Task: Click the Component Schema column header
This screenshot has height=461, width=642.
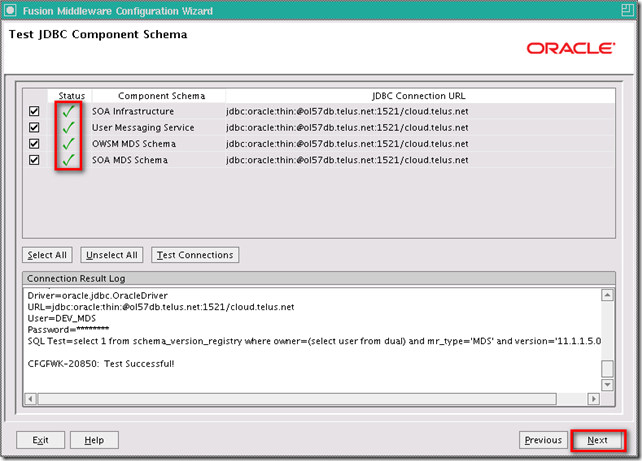Action: (161, 96)
